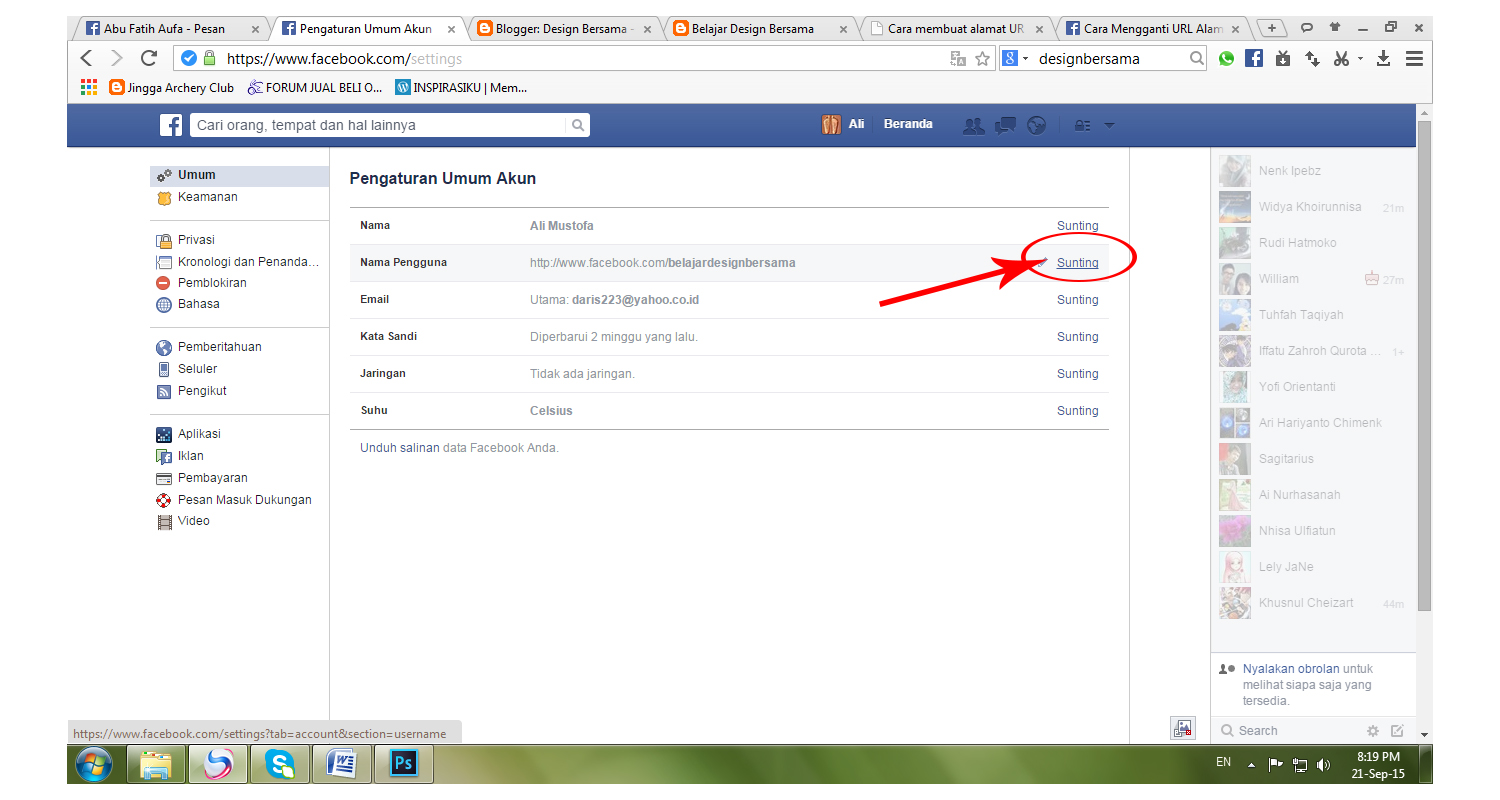Open the Firefox hamburger menu icon
Image resolution: width=1500 pixels, height=800 pixels.
pyautogui.click(x=1414, y=58)
